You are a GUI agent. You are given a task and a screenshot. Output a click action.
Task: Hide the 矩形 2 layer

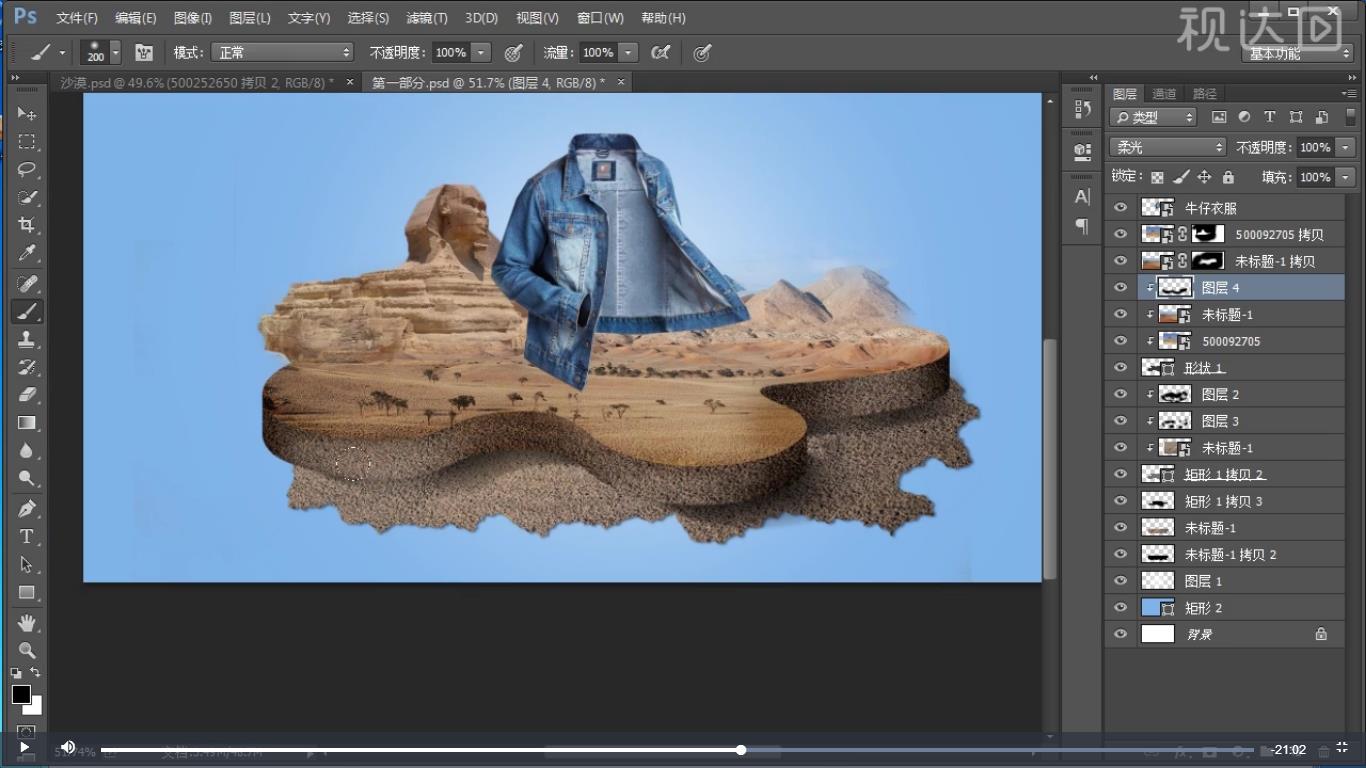1120,608
